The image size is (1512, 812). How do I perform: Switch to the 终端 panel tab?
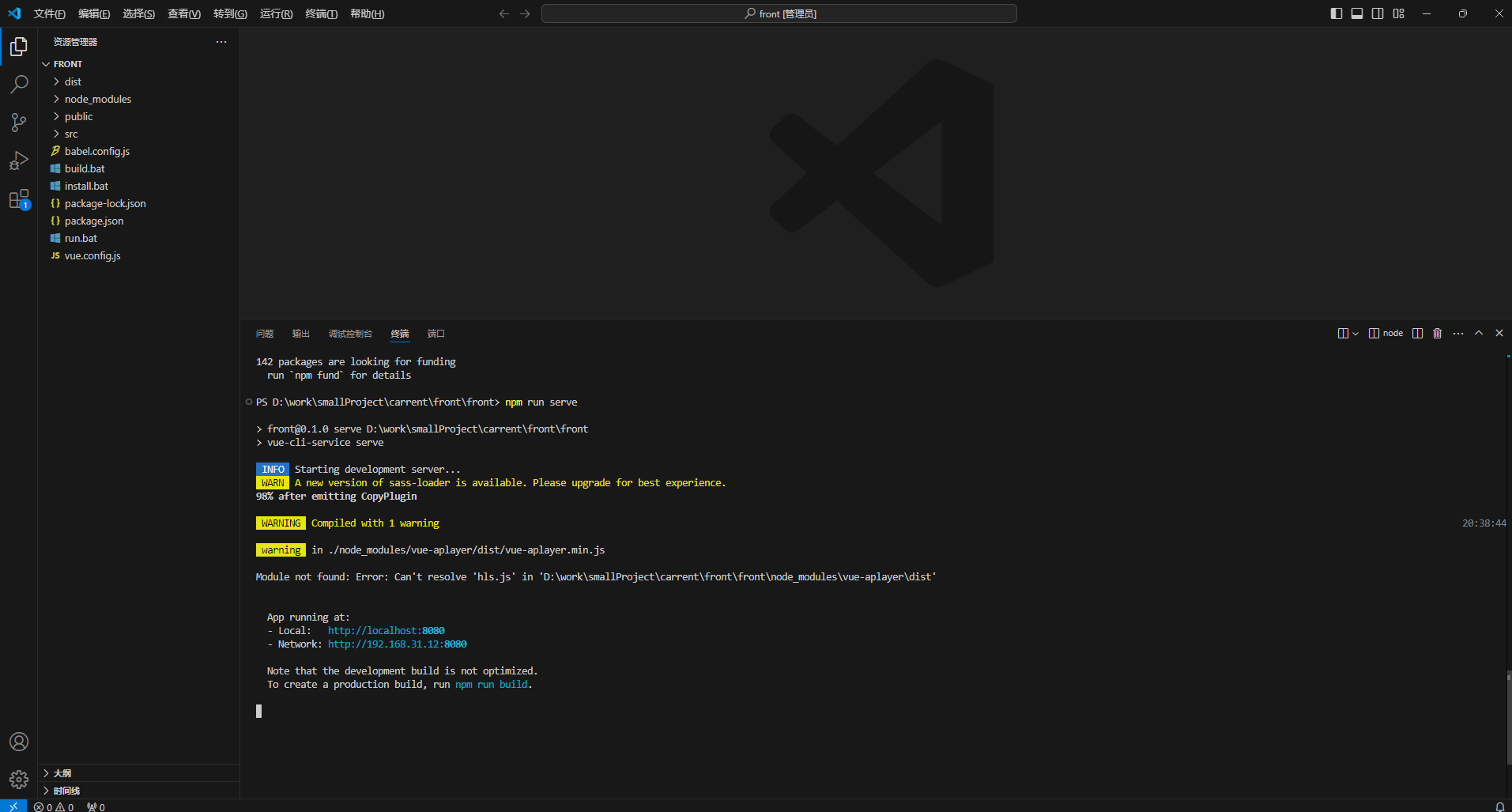tap(400, 334)
